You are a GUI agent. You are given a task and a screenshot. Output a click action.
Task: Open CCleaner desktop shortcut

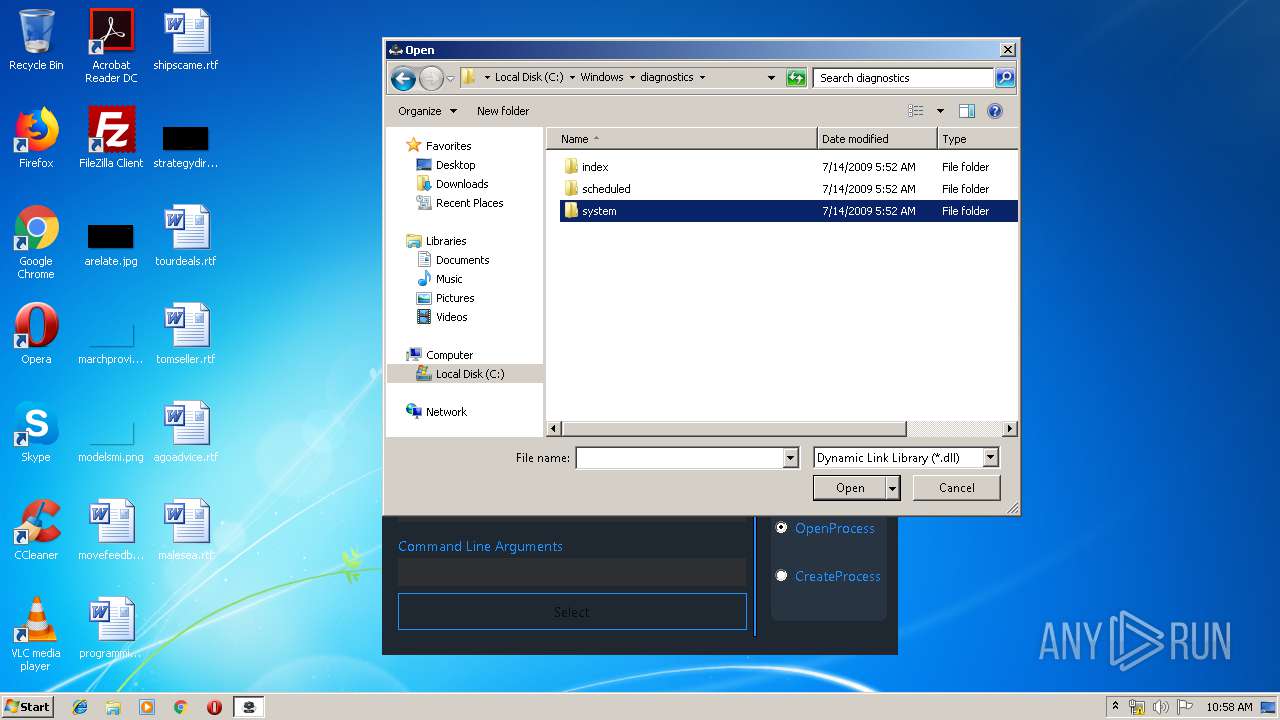pos(36,530)
